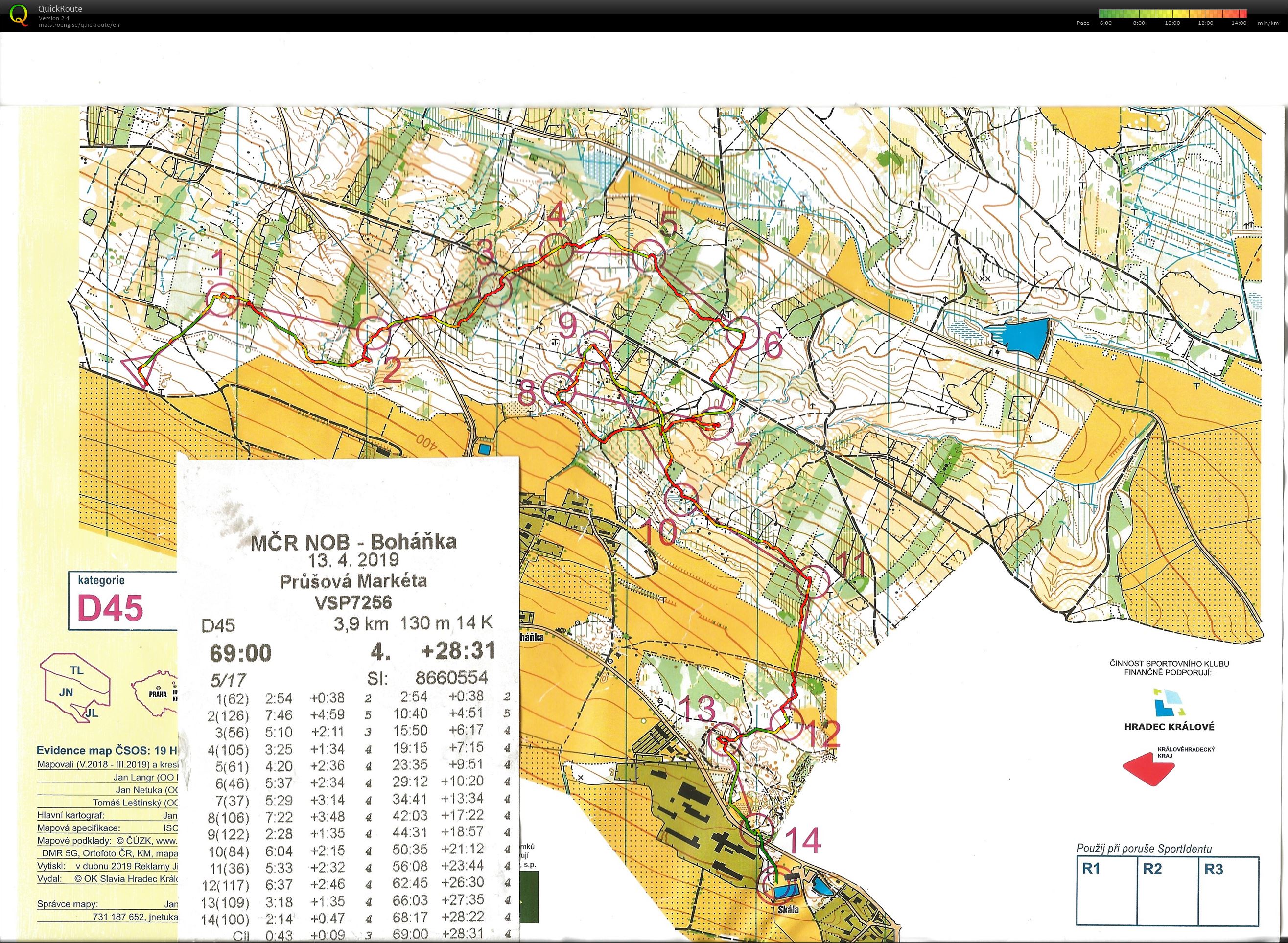Click control circle 3 on the map
1288x943 pixels.
click(x=494, y=290)
